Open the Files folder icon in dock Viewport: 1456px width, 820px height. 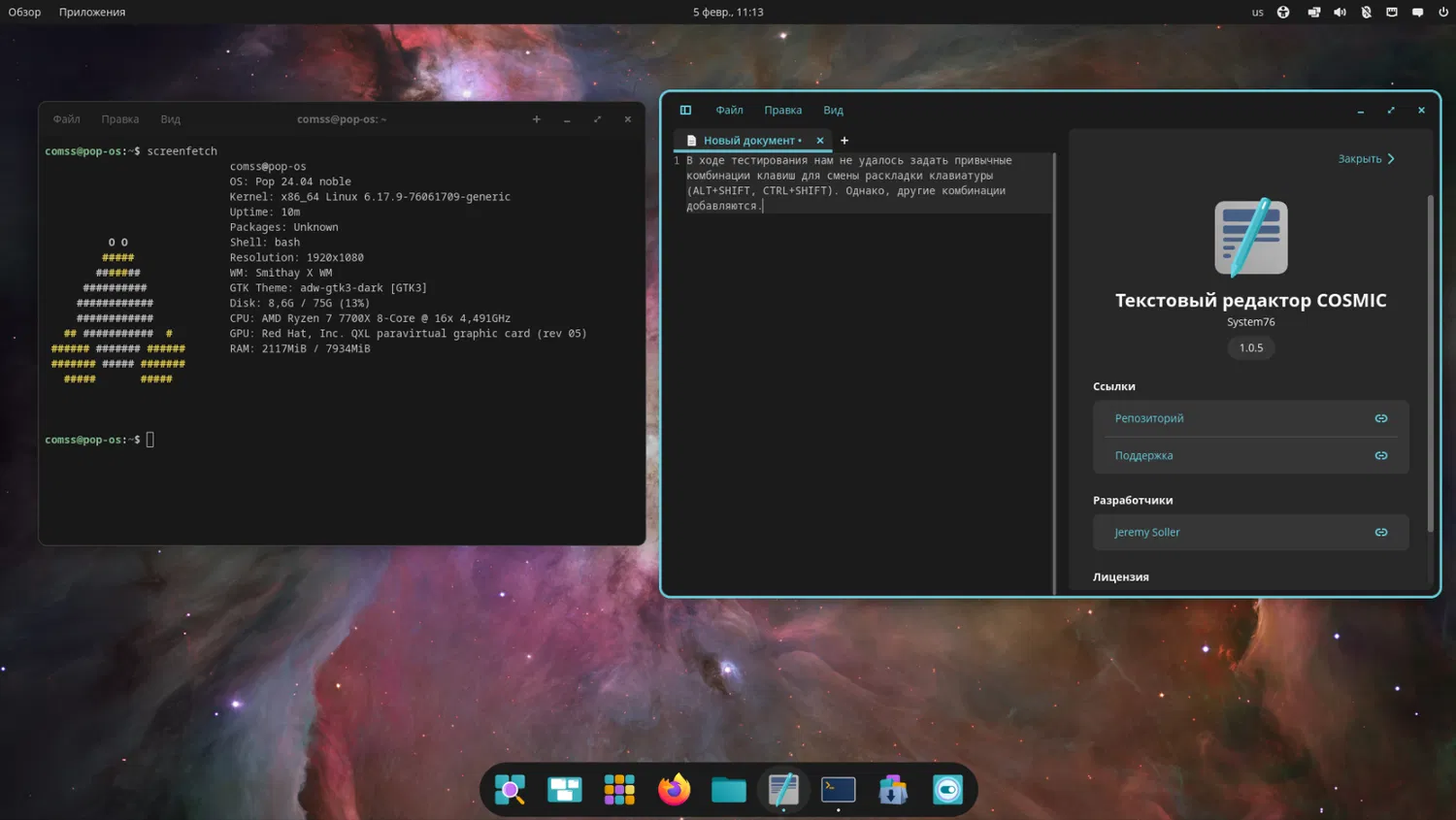(x=728, y=790)
